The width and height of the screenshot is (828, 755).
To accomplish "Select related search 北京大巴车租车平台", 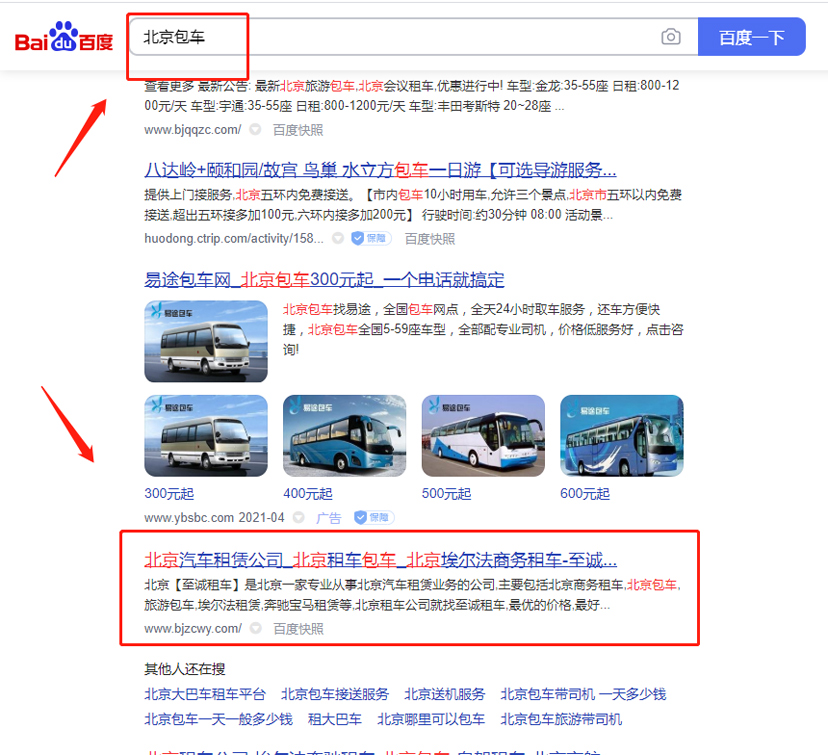I will click(205, 694).
